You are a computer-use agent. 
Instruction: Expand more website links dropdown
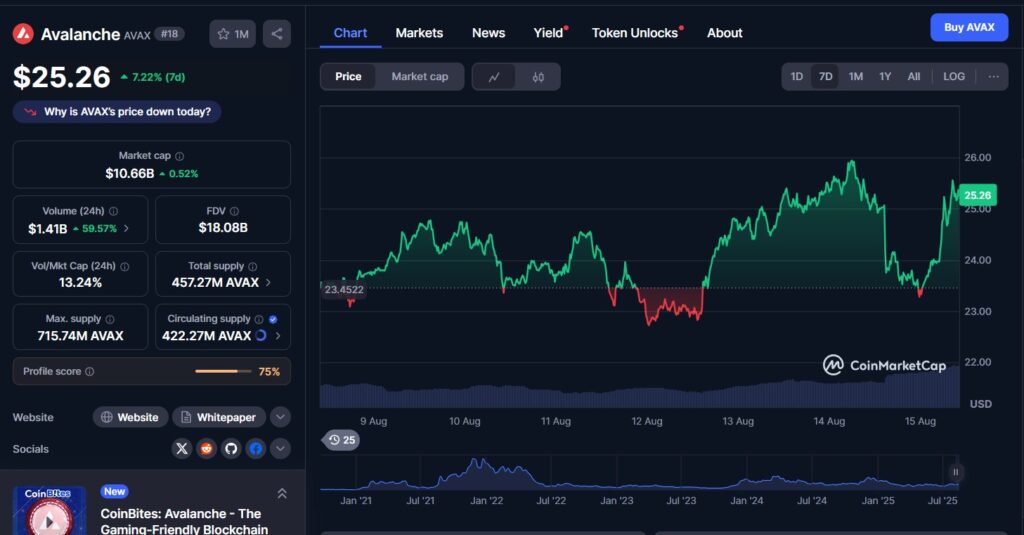tap(280, 417)
